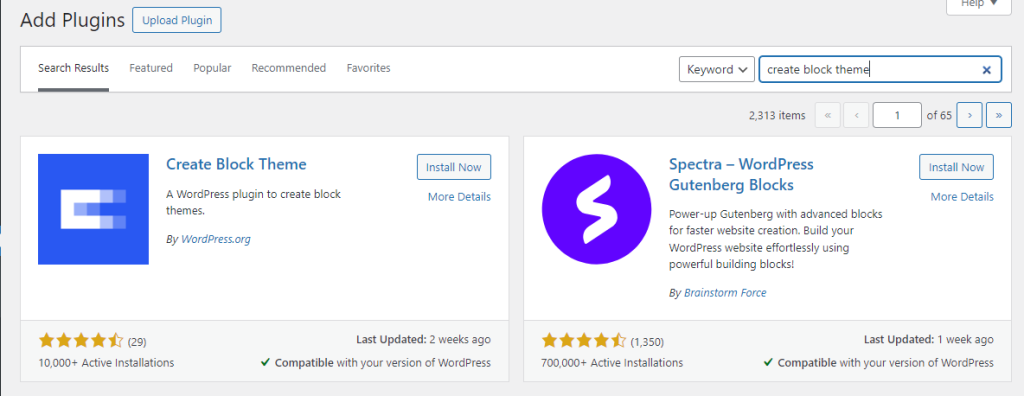Install the Create Block Theme plugin
Screen dimensions: 1024x396
[454, 167]
